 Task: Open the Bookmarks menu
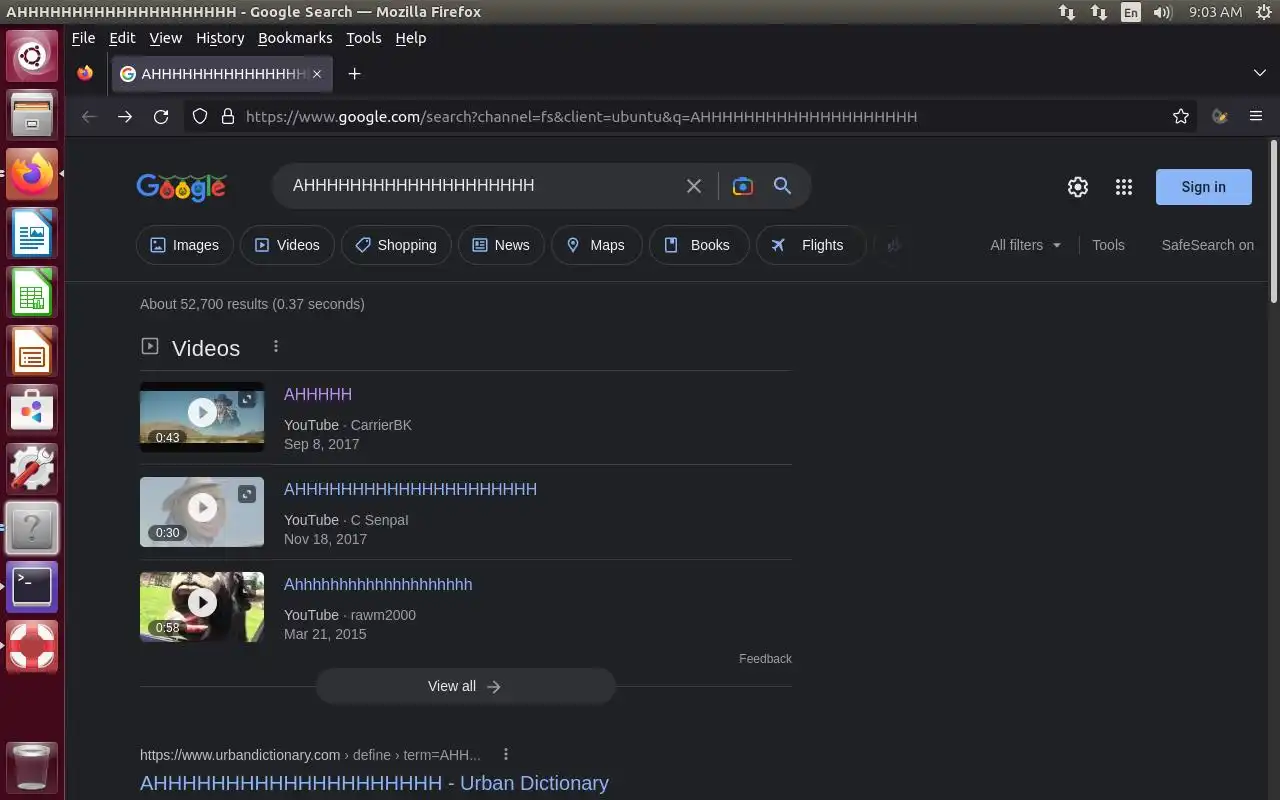click(x=295, y=38)
